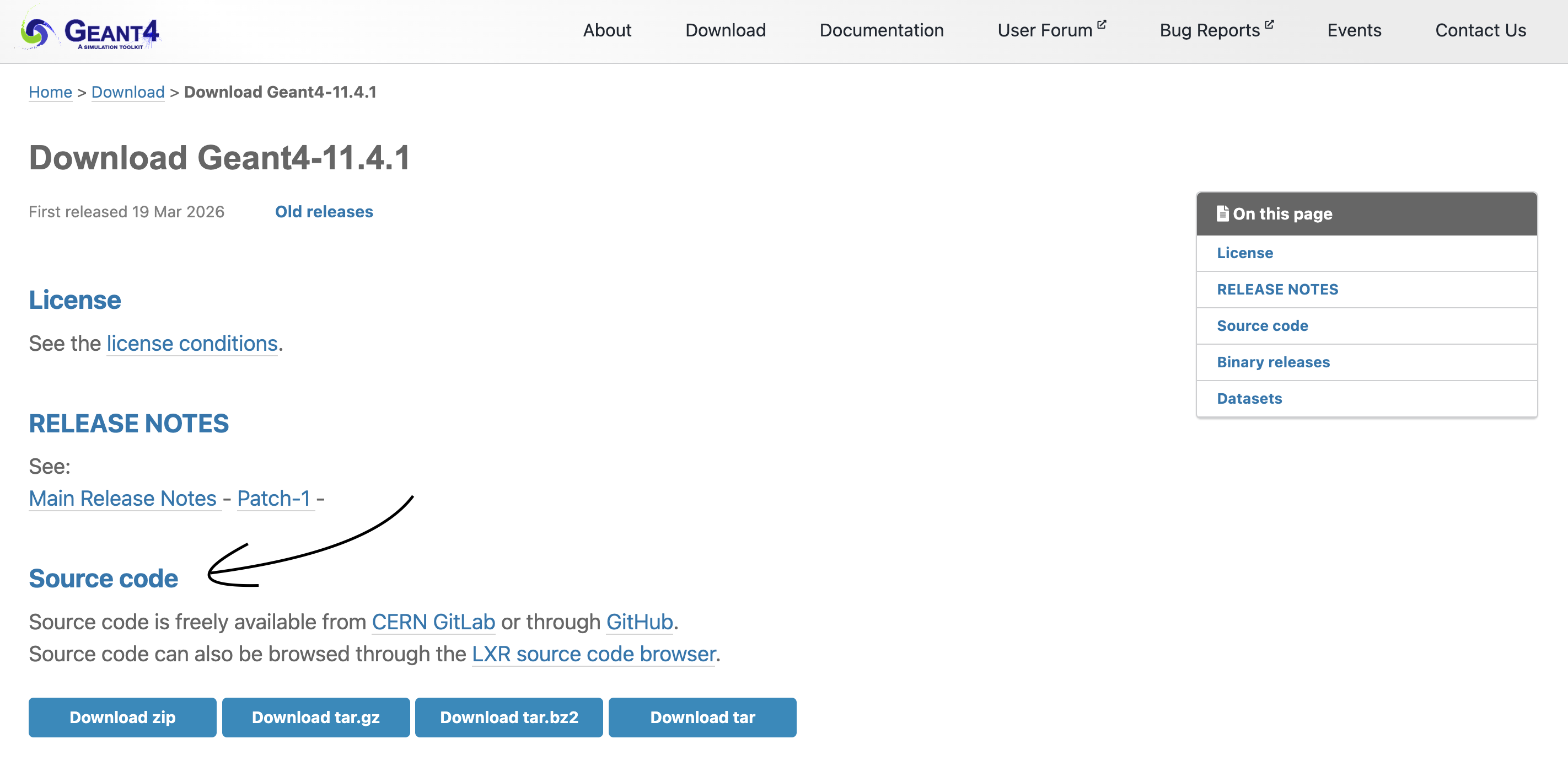Open the Download menu item
1568x760 pixels.
pos(725,30)
